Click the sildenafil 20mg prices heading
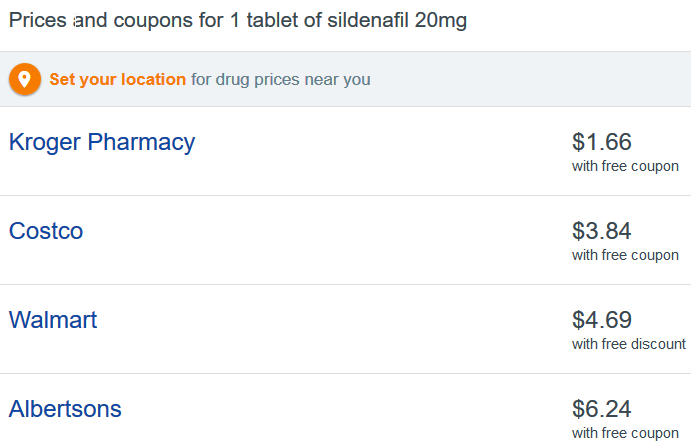The height and width of the screenshot is (444, 691). click(x=238, y=20)
